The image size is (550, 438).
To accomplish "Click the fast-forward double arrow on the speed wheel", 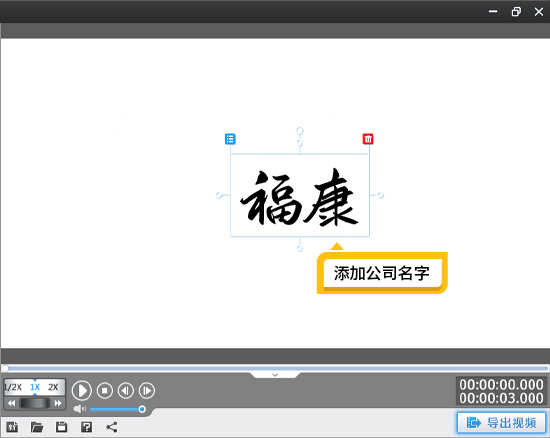I will [x=58, y=403].
